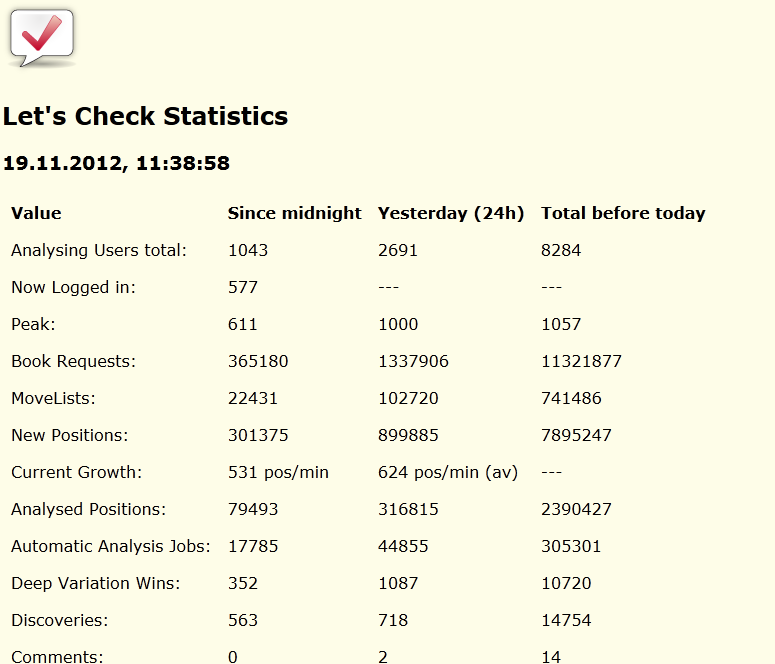This screenshot has width=775, height=664.
Task: Click the 'Since midnight' column header
Action: (295, 213)
